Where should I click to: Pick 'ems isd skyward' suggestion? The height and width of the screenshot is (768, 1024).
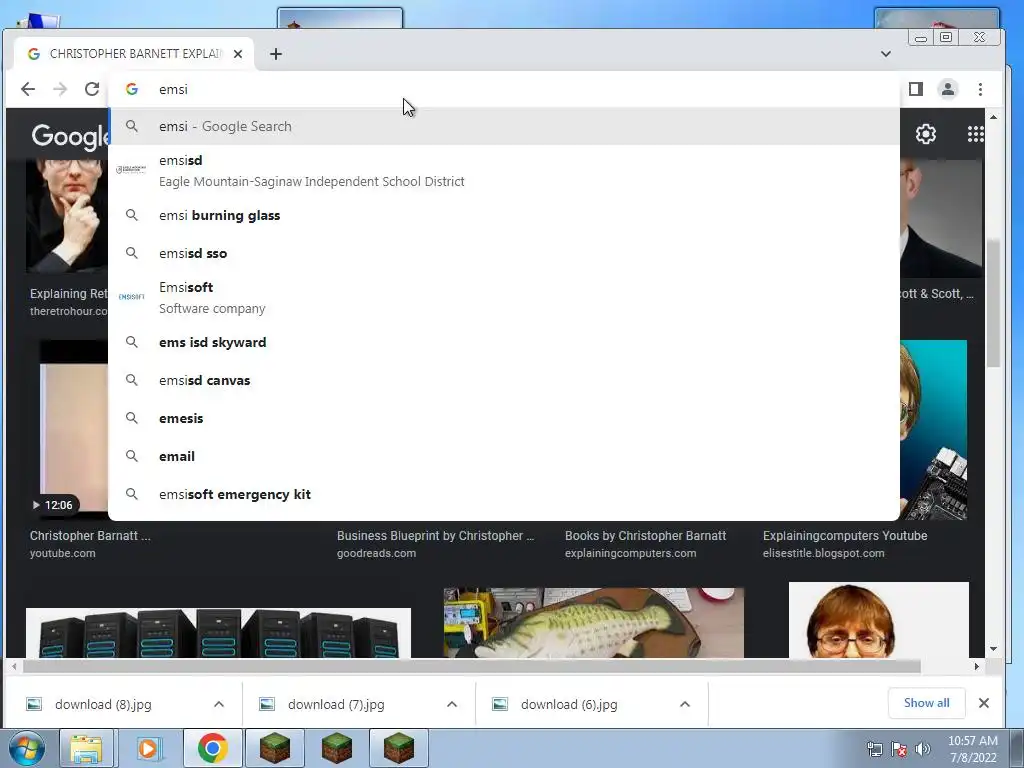(x=504, y=342)
